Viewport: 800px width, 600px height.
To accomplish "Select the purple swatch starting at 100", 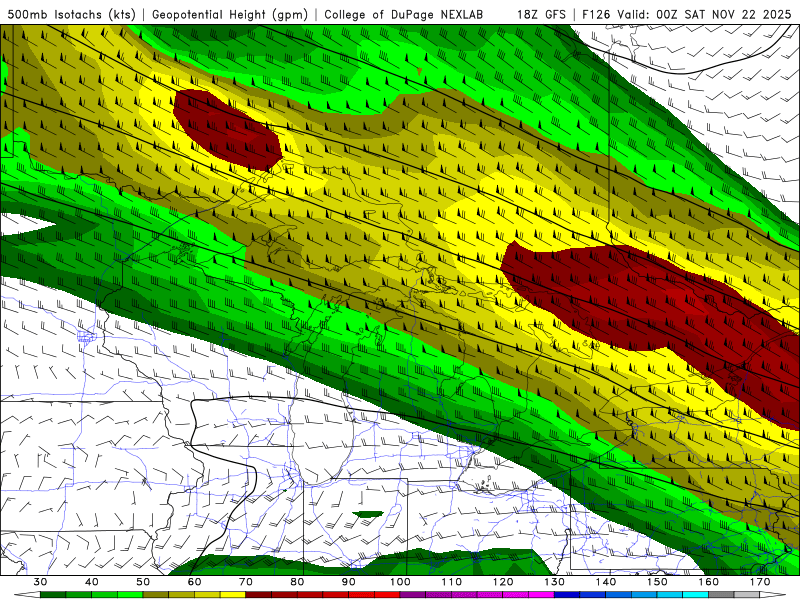I will [x=413, y=595].
